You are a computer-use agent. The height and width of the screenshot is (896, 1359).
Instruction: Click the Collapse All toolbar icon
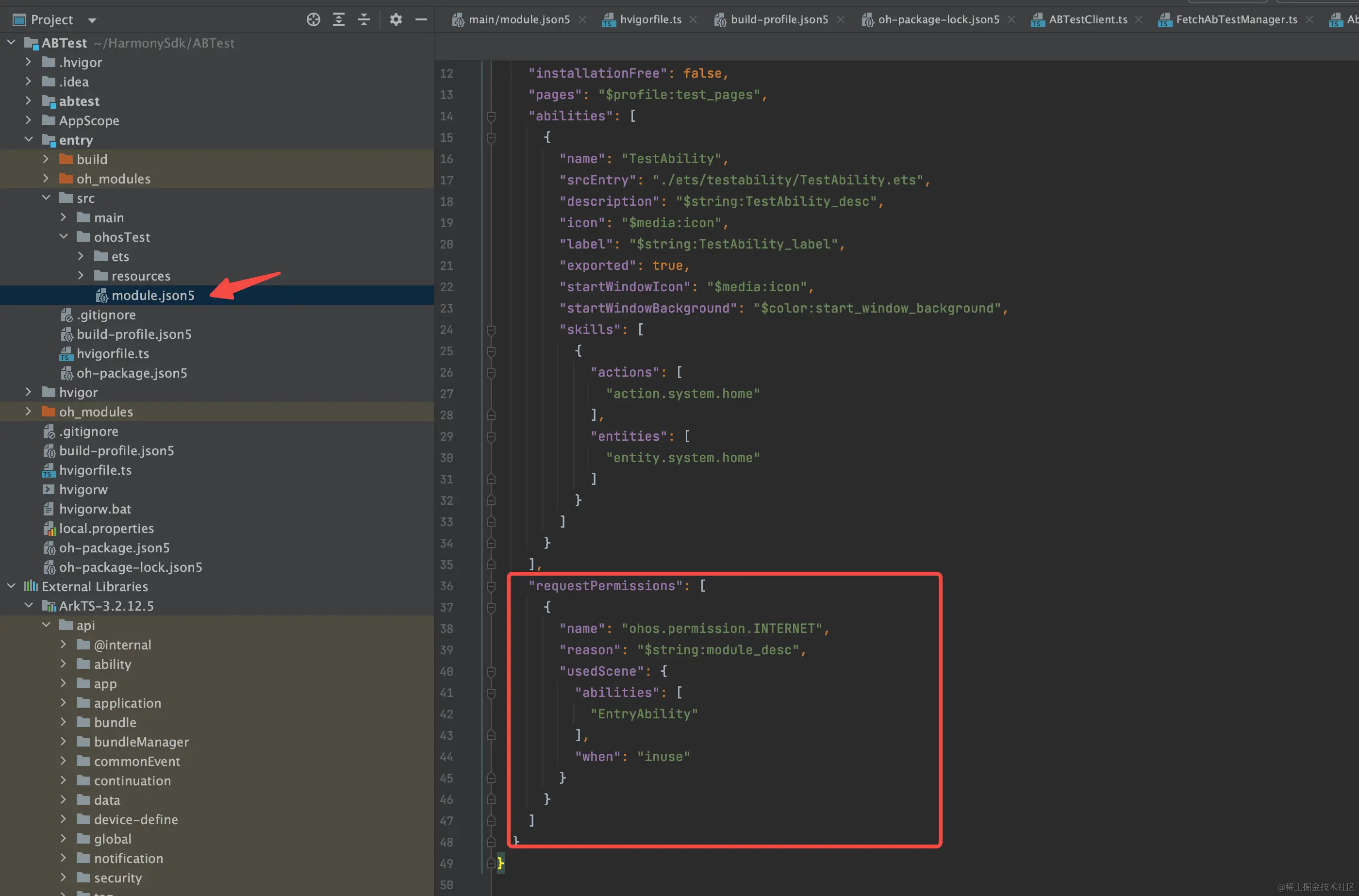(x=364, y=19)
